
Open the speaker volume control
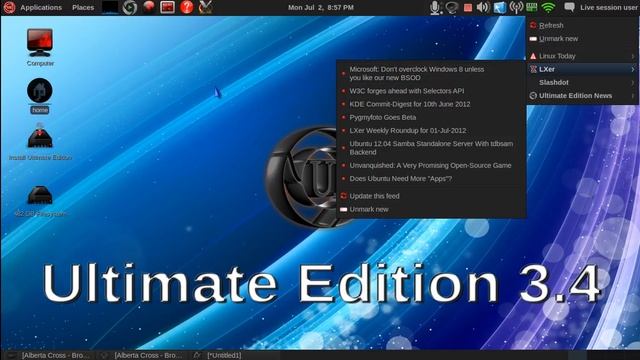[x=483, y=7]
